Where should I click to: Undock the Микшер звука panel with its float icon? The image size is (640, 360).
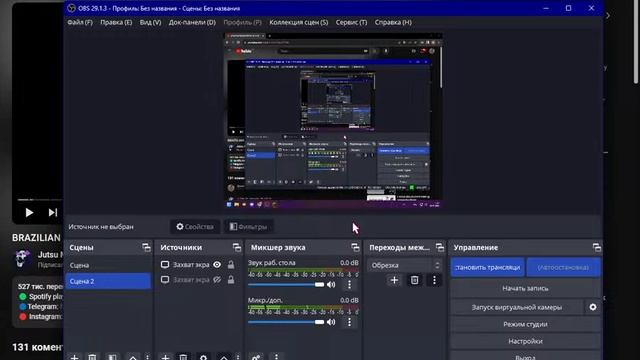point(355,247)
